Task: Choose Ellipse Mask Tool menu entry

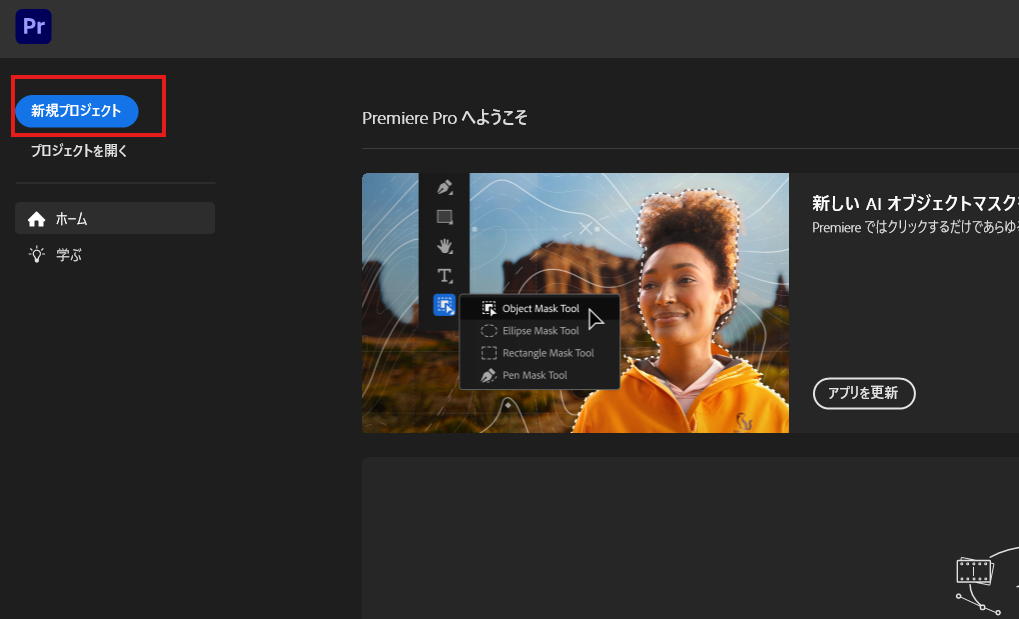Action: pos(540,331)
